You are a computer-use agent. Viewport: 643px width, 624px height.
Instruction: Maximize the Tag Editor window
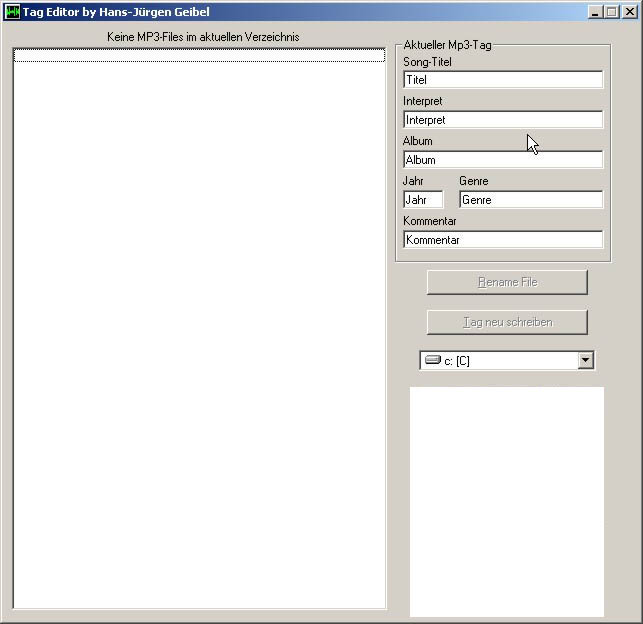pyautogui.click(x=611, y=12)
